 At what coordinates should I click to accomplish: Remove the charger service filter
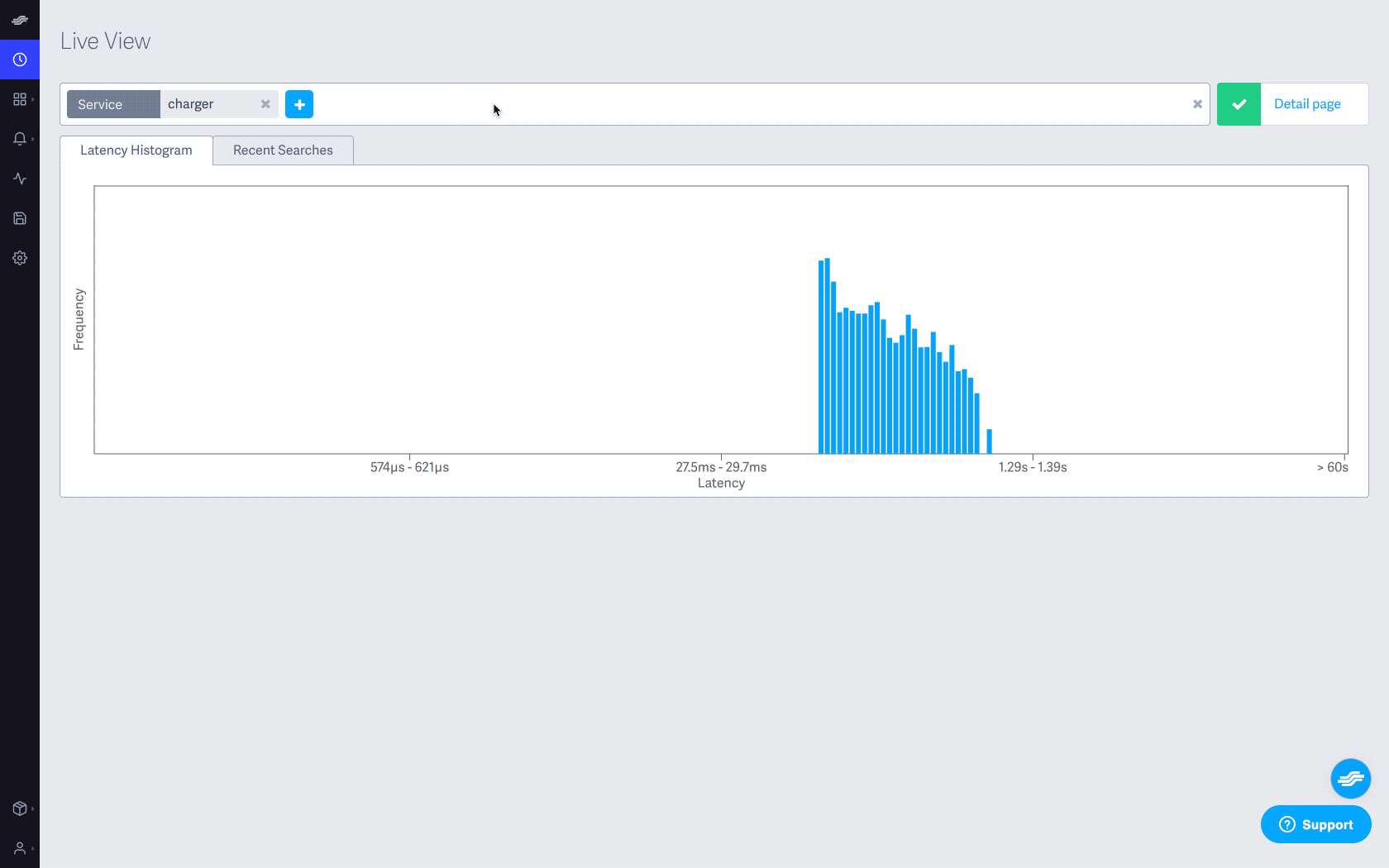265,104
